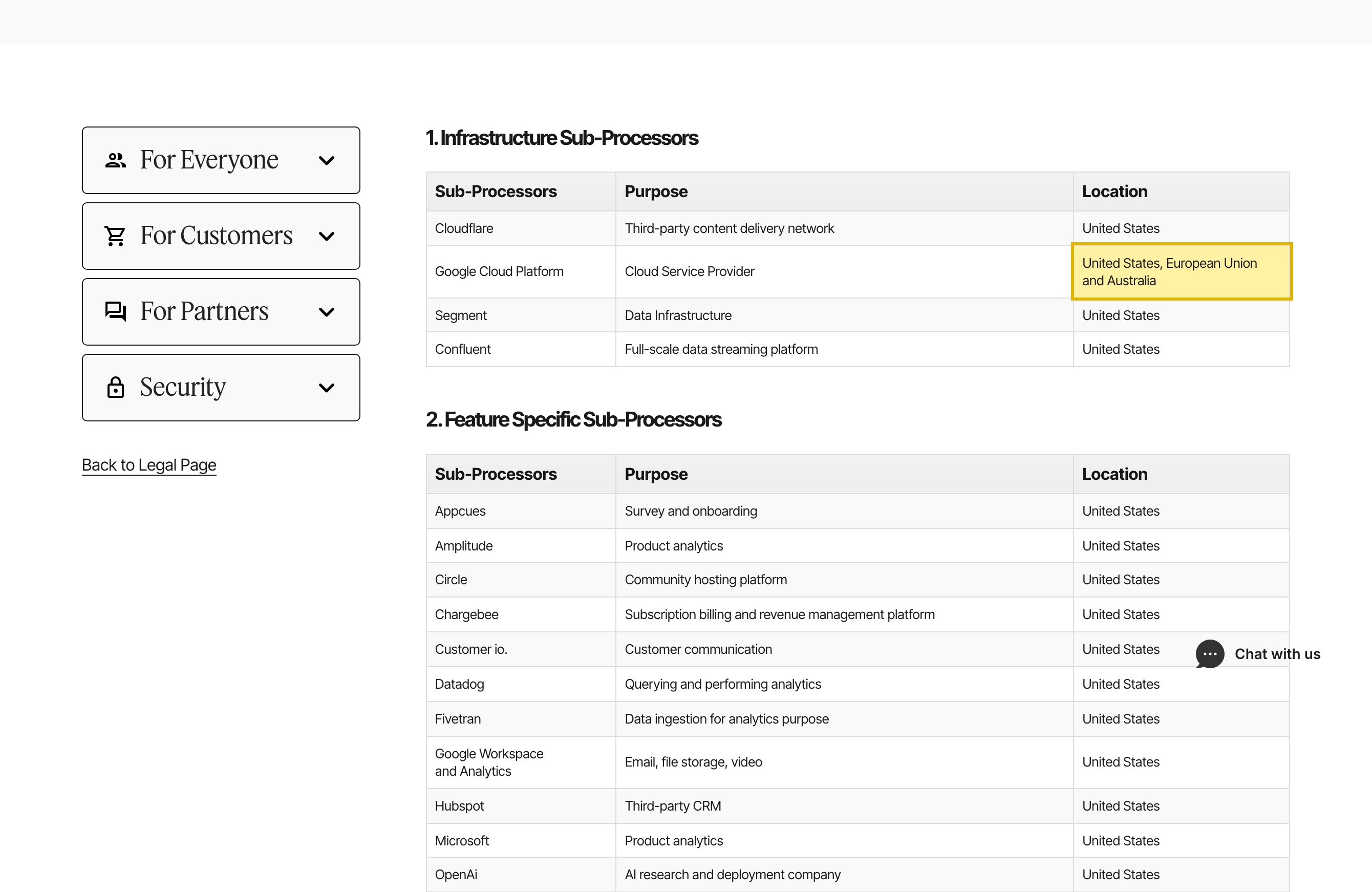
Task: Open the For Customers menu label
Action: pyautogui.click(x=216, y=235)
